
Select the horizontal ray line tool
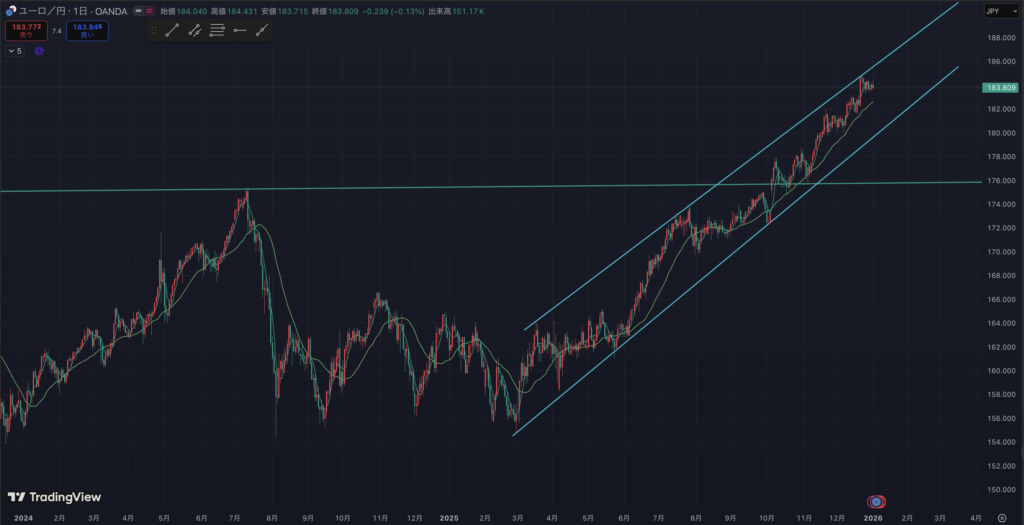[239, 30]
